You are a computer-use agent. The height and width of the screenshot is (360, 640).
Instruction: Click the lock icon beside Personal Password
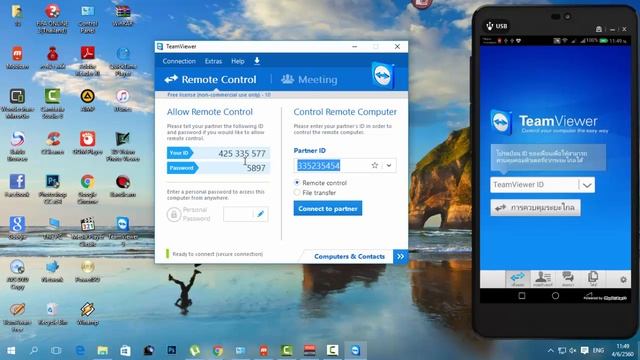174,214
